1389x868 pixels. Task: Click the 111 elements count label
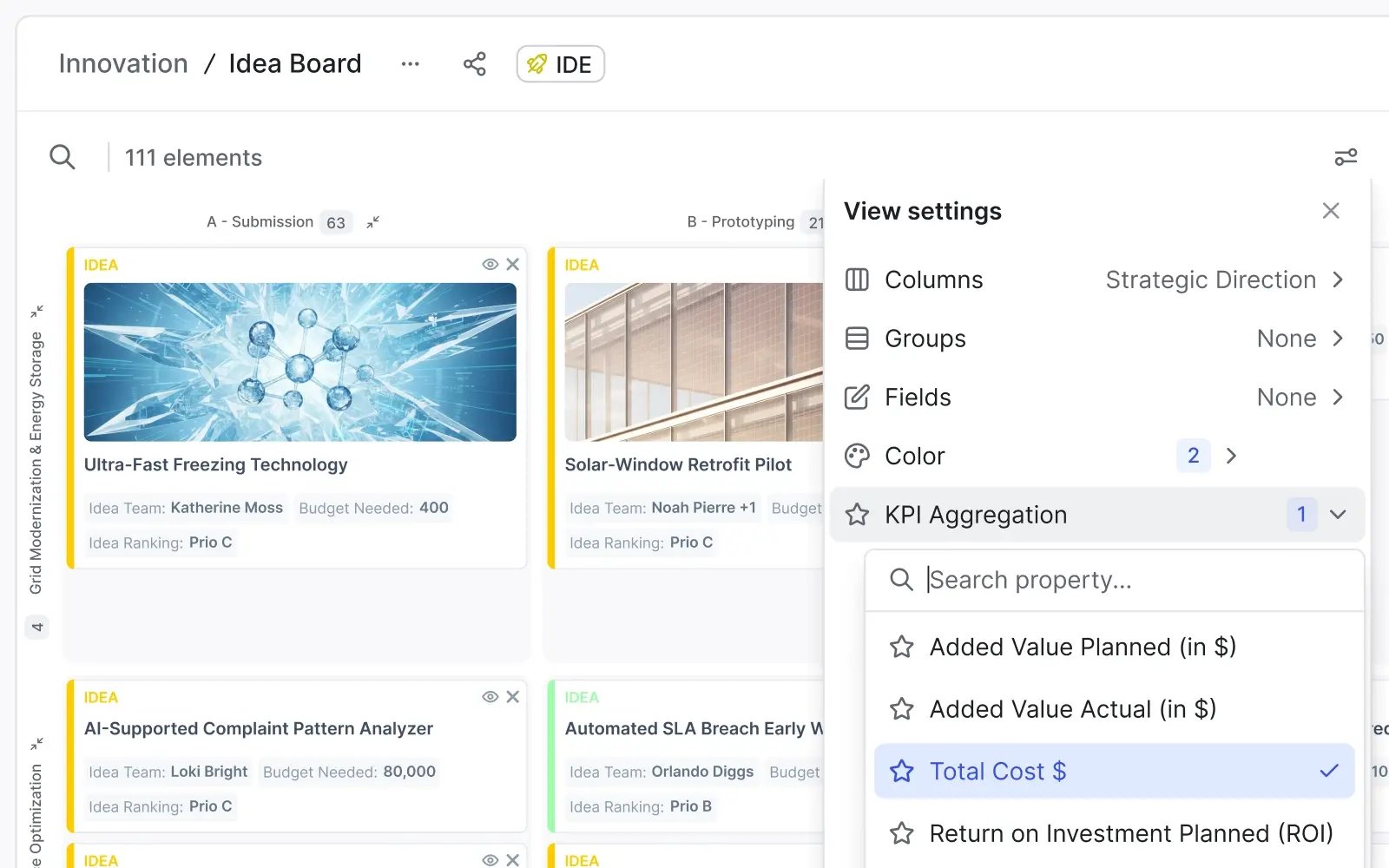pyautogui.click(x=194, y=158)
